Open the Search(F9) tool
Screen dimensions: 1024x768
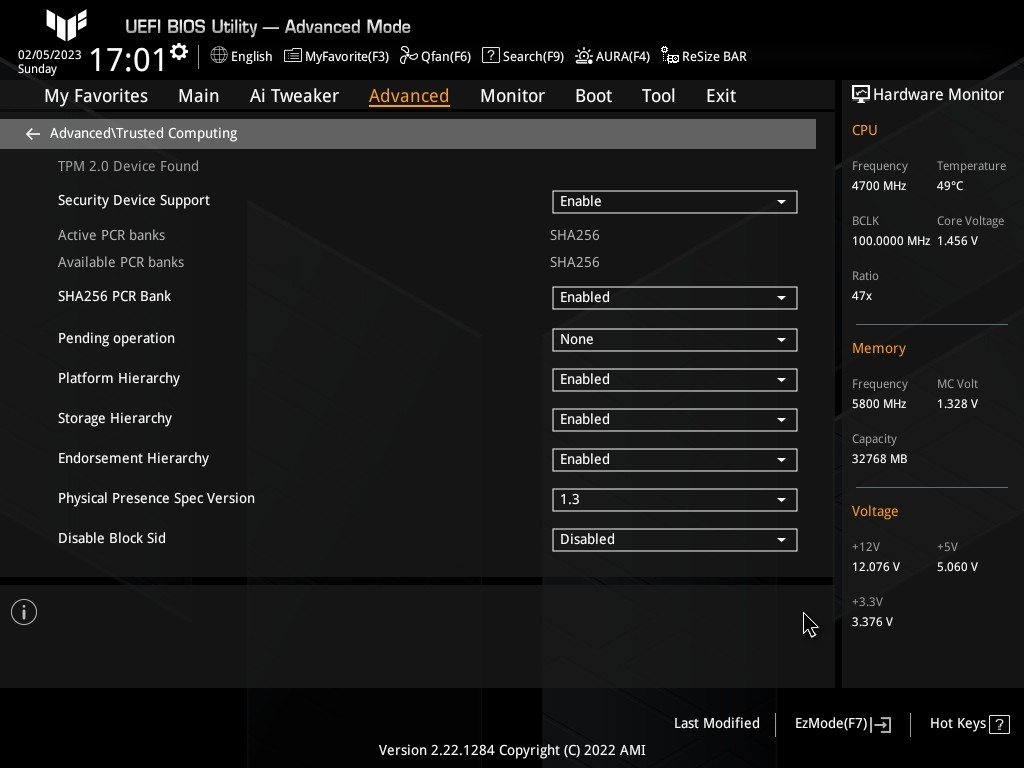(523, 56)
